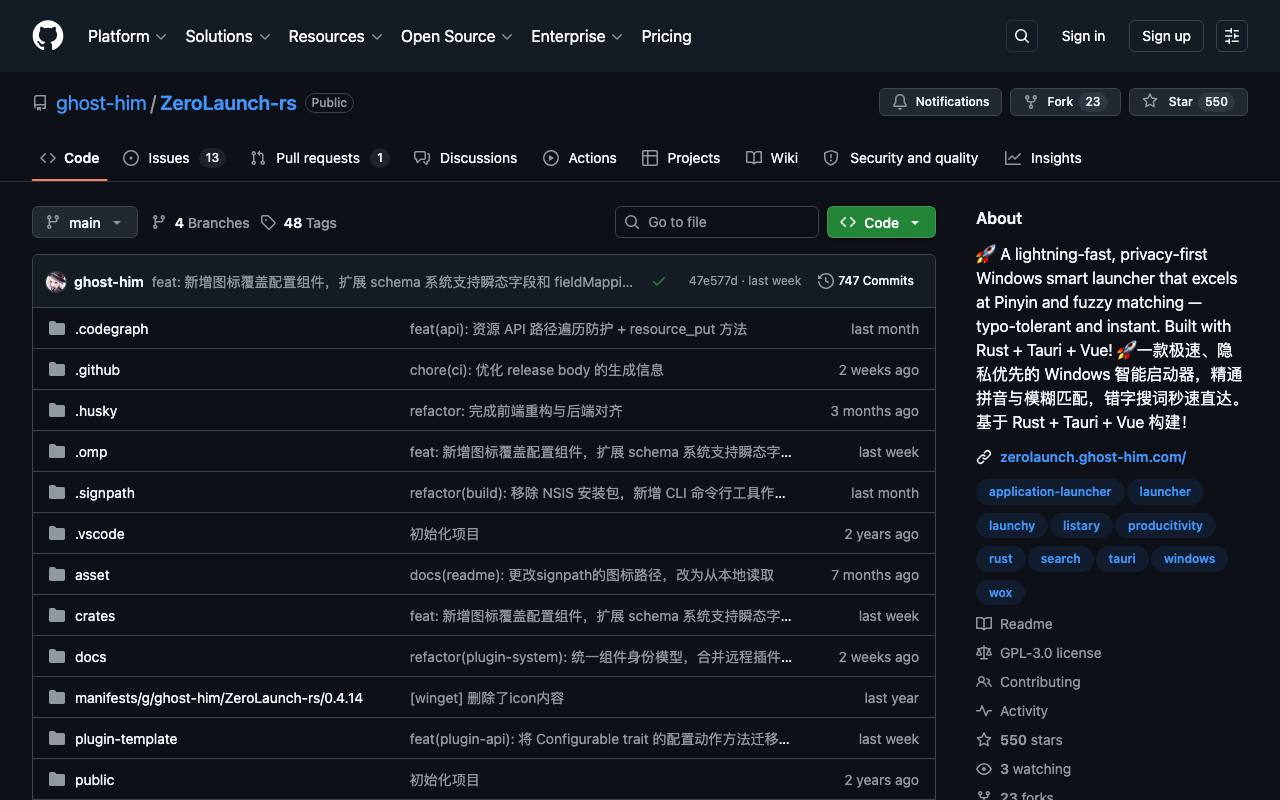Expand the Resources menu
The width and height of the screenshot is (1280, 800).
[336, 36]
